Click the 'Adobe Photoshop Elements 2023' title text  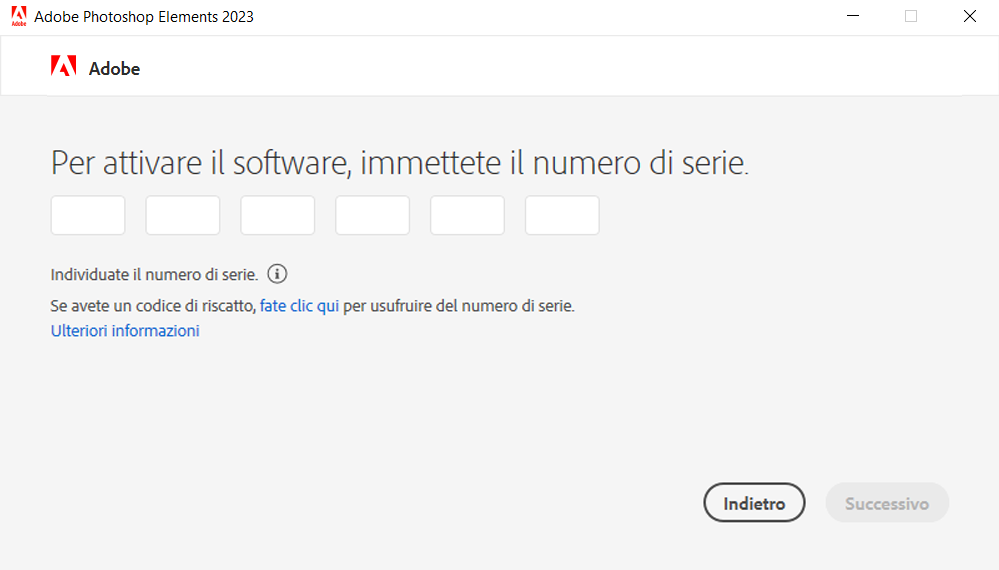[144, 17]
